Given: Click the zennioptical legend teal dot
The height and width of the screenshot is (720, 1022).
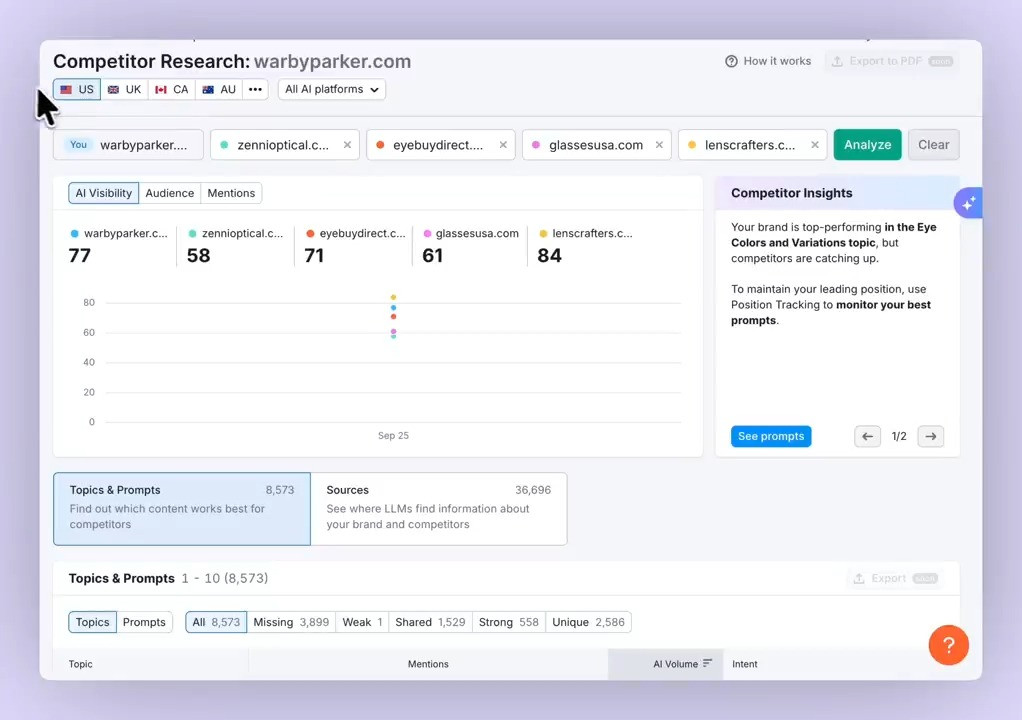Looking at the screenshot, I should [x=192, y=233].
